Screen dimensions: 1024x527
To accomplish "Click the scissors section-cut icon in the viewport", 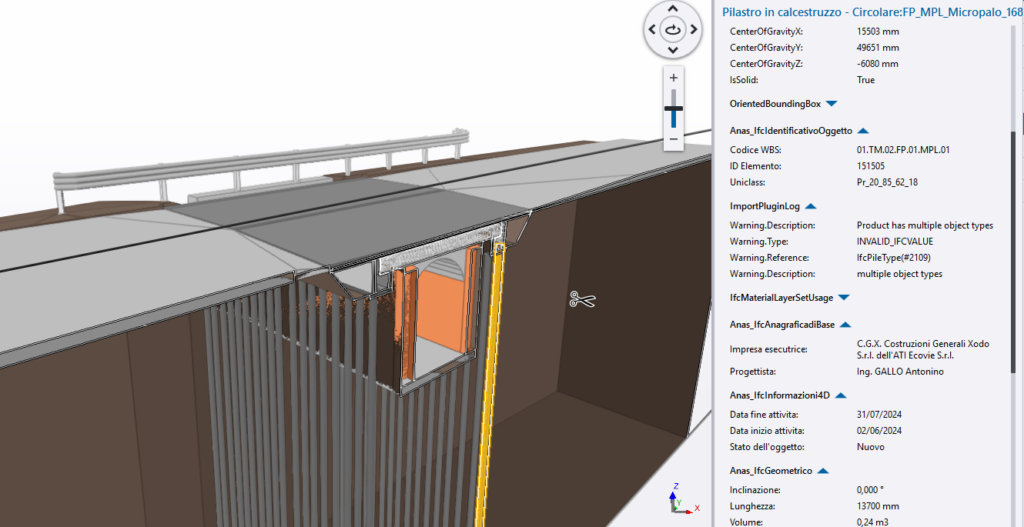I will point(582,299).
